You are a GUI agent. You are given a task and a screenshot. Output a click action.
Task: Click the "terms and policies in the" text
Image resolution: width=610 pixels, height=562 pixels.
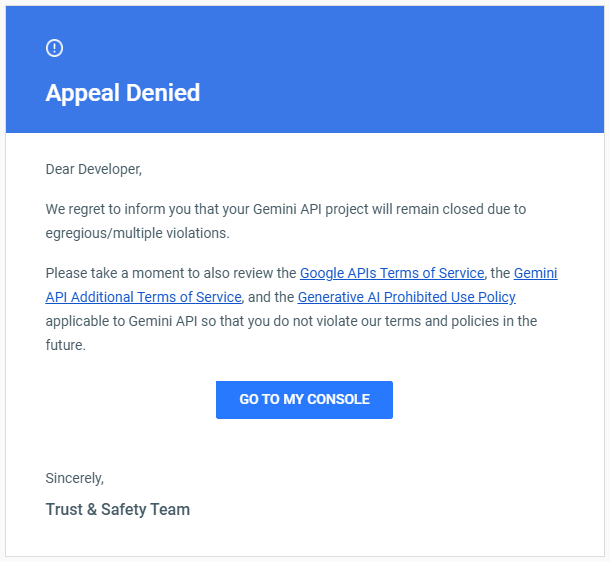(461, 321)
